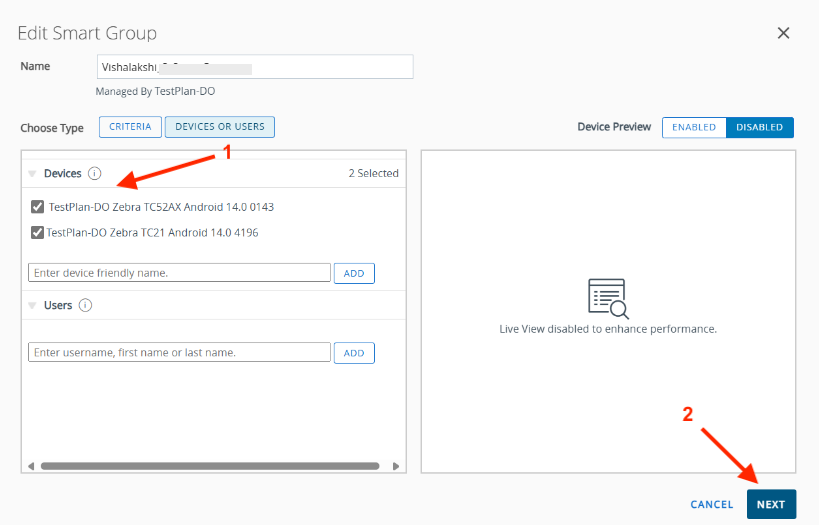Select the Devices or Users type

point(220,127)
